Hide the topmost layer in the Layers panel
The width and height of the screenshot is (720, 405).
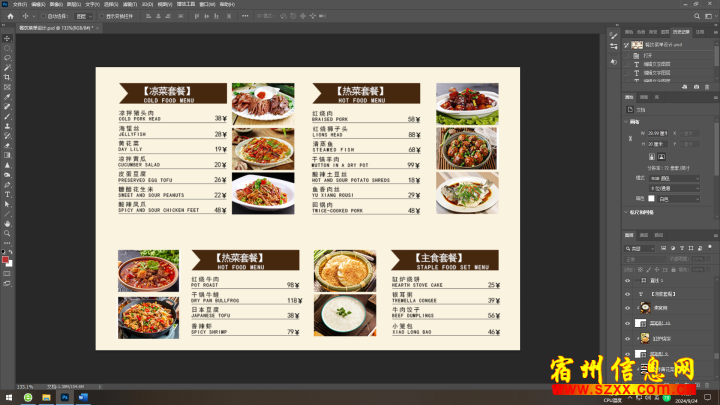point(627,281)
